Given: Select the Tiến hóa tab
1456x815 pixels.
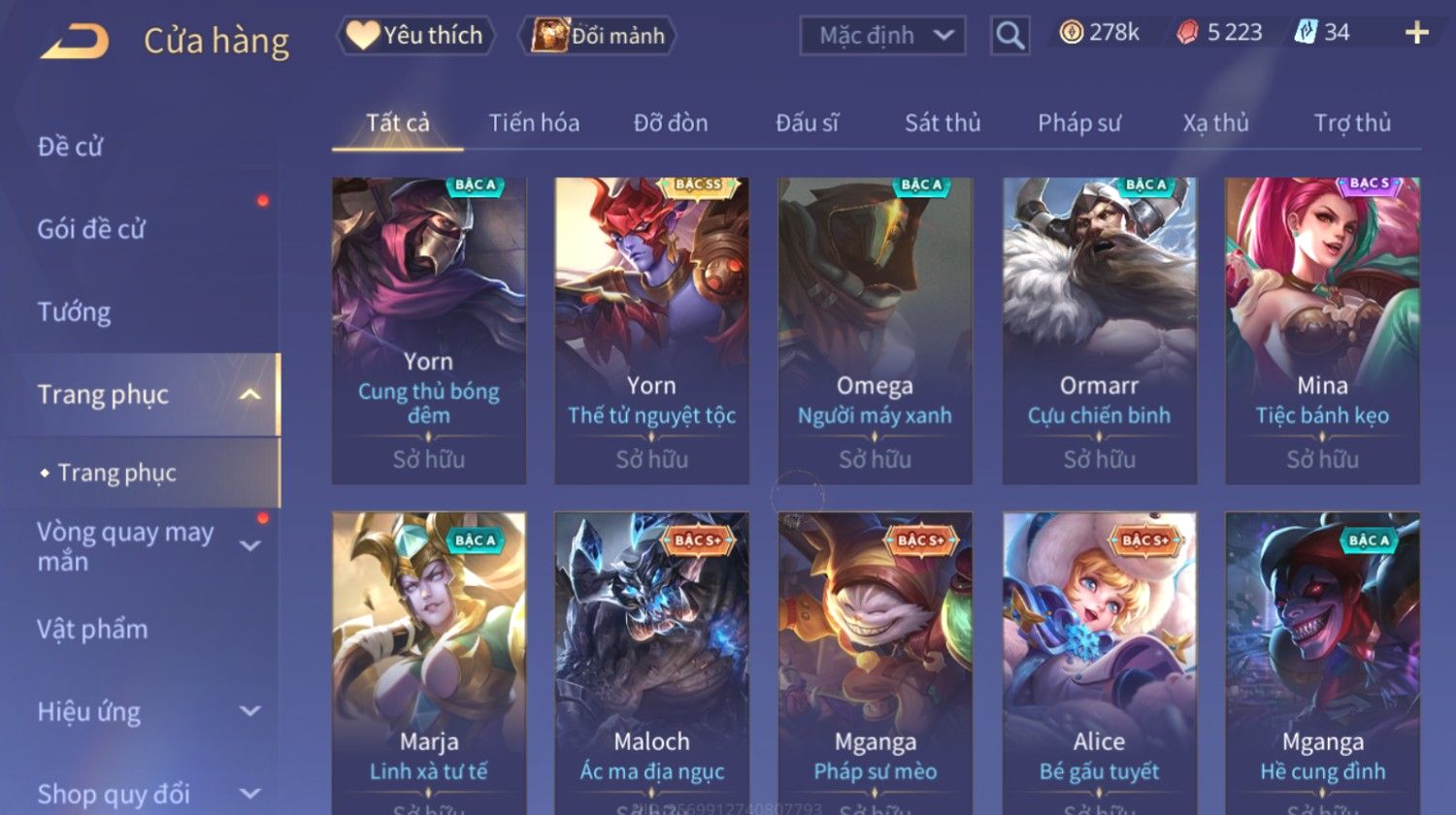Looking at the screenshot, I should coord(534,123).
